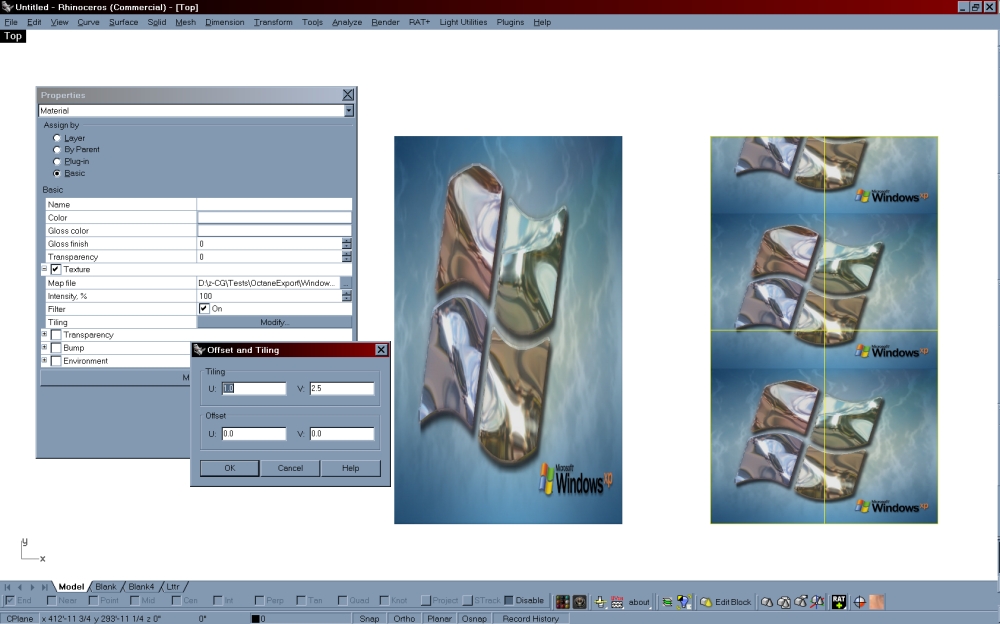Click the dark round Octane icon in bottom toolbar

579,602
